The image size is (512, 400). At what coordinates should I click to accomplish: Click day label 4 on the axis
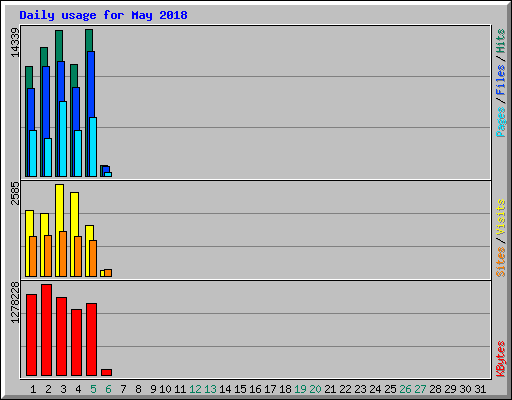coord(78,389)
